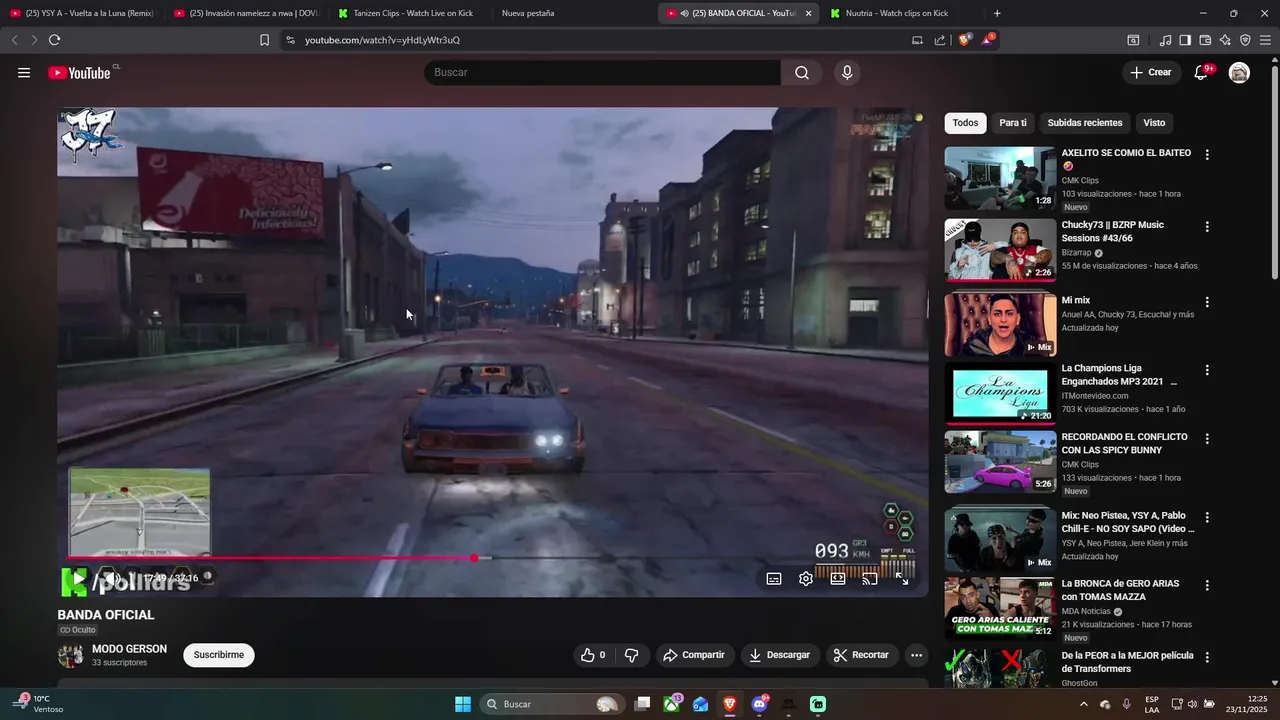Click the Descargar download button
This screenshot has width=1280, height=720.
click(780, 655)
